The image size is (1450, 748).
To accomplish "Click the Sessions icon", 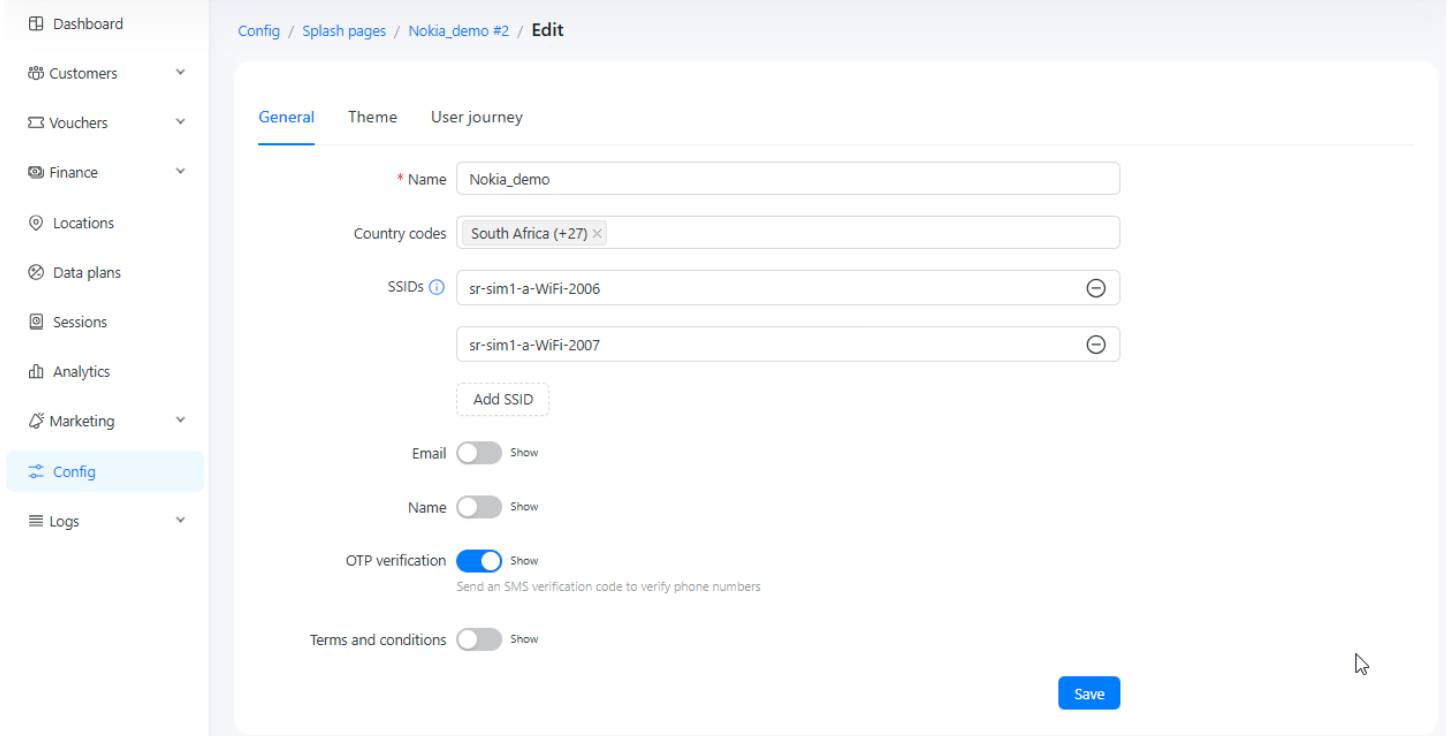I will 37,322.
